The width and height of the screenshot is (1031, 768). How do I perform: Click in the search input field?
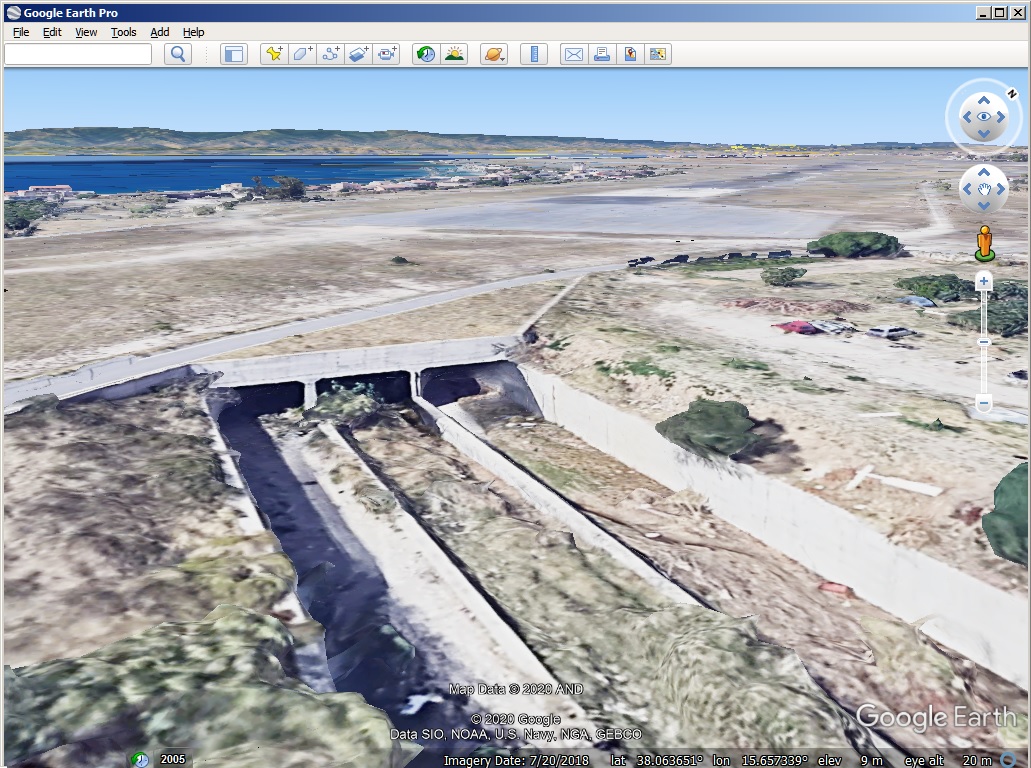coord(78,54)
